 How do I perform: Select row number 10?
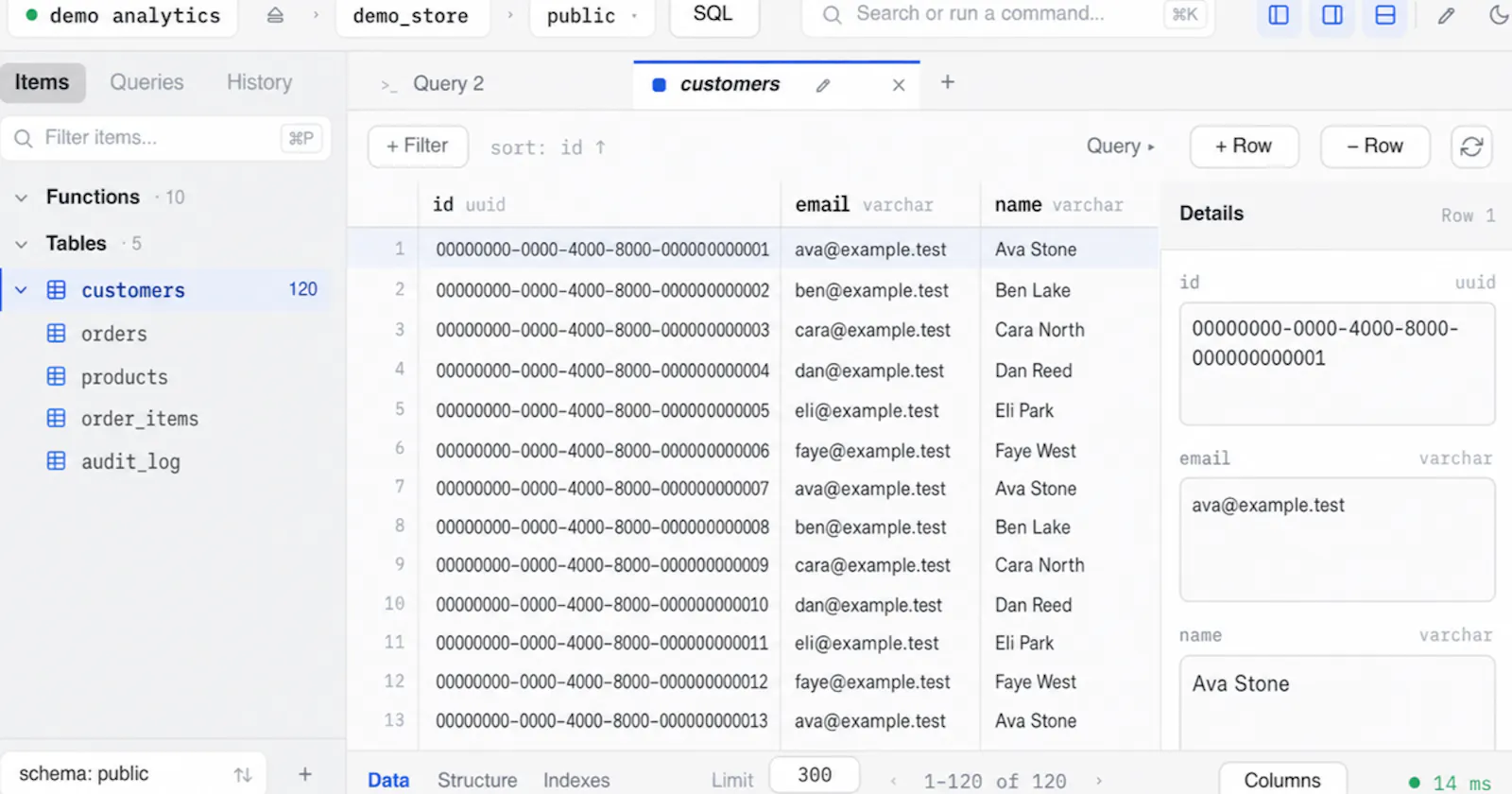point(394,603)
